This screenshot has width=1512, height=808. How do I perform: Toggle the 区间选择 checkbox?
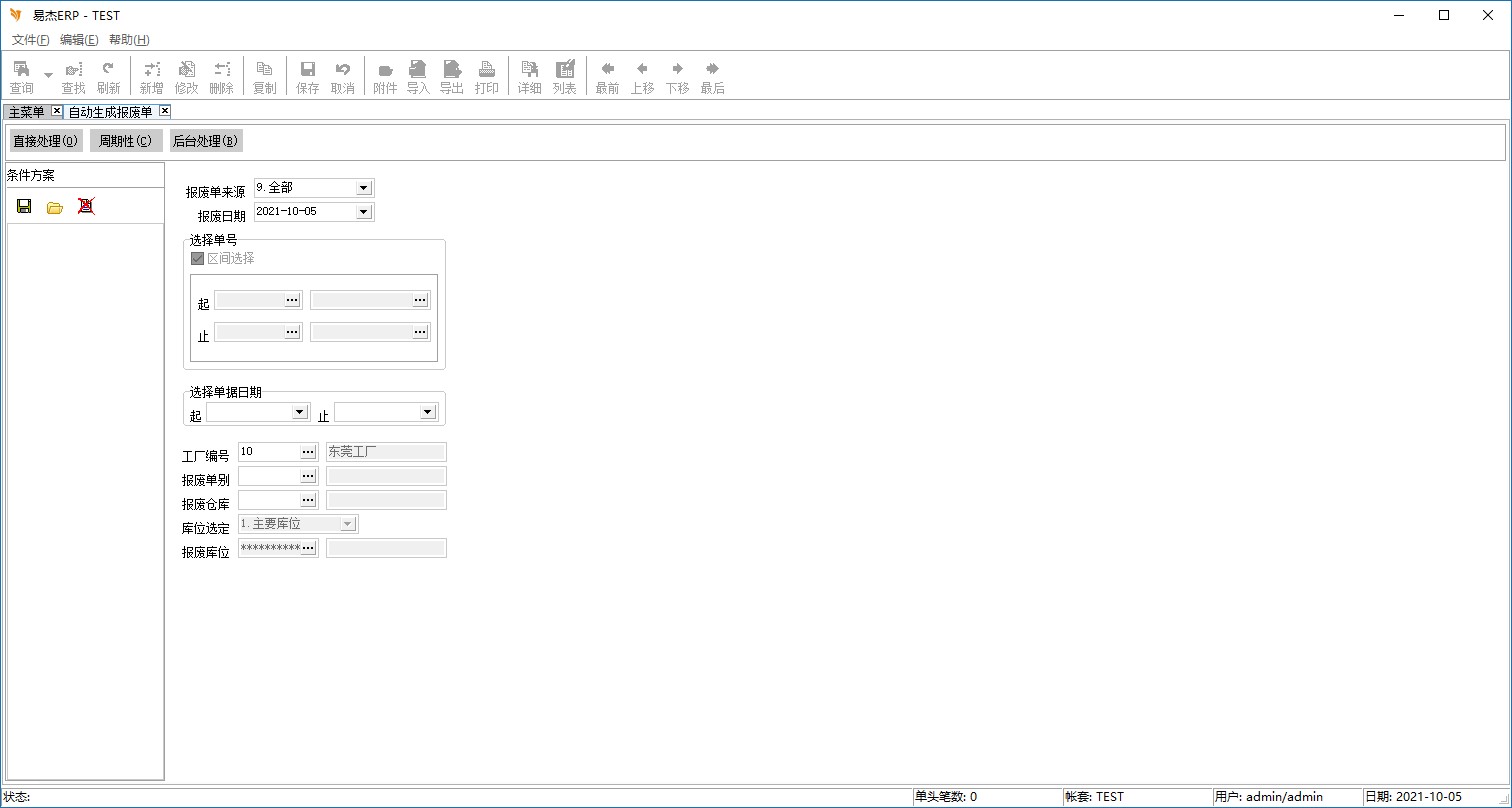click(x=198, y=258)
